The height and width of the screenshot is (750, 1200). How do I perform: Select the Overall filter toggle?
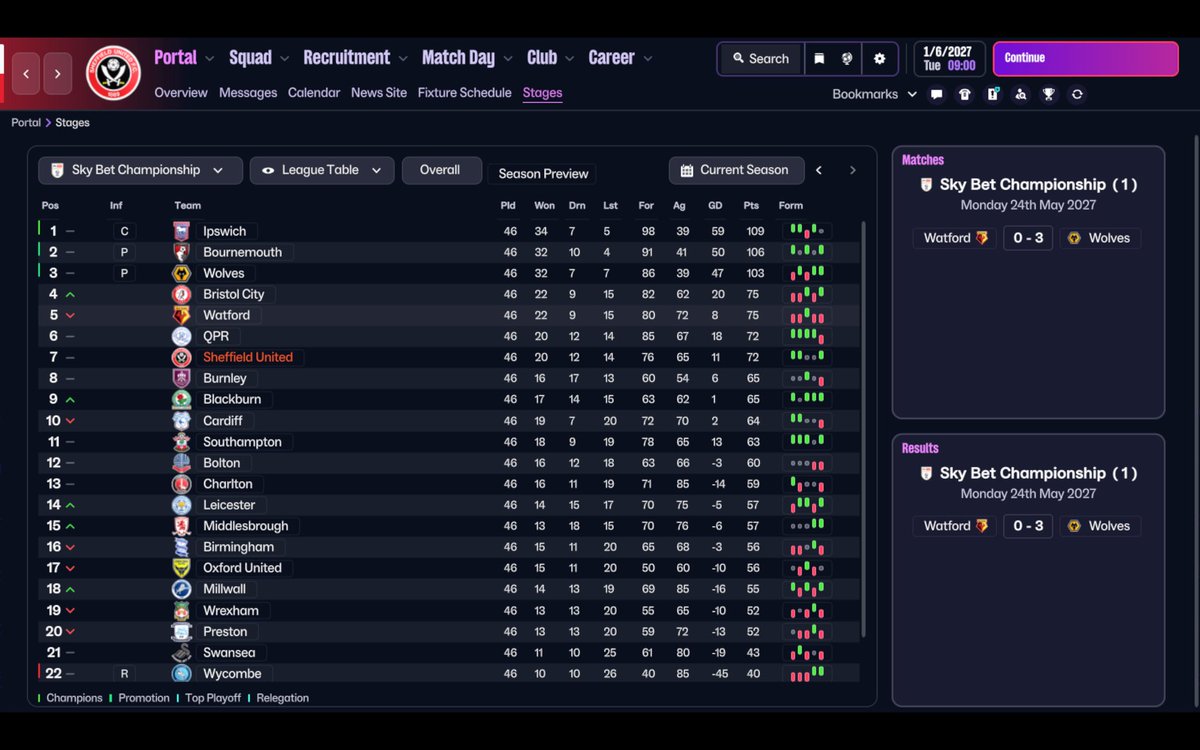pyautogui.click(x=441, y=170)
